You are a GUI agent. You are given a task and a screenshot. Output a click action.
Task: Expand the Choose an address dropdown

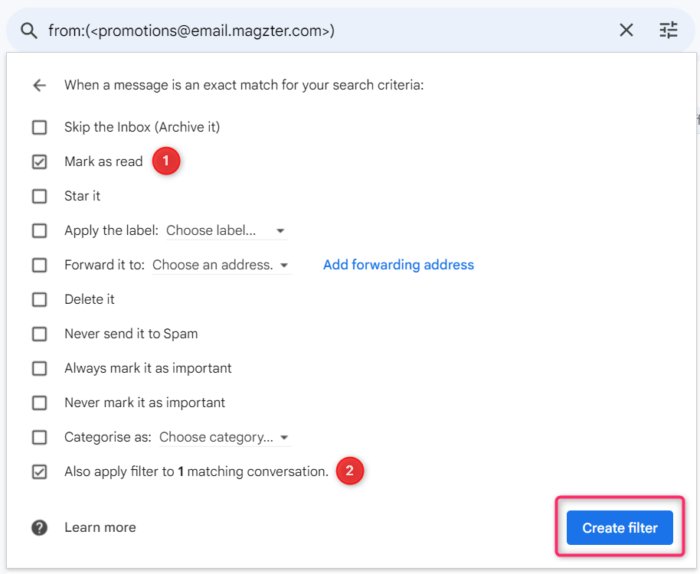220,265
